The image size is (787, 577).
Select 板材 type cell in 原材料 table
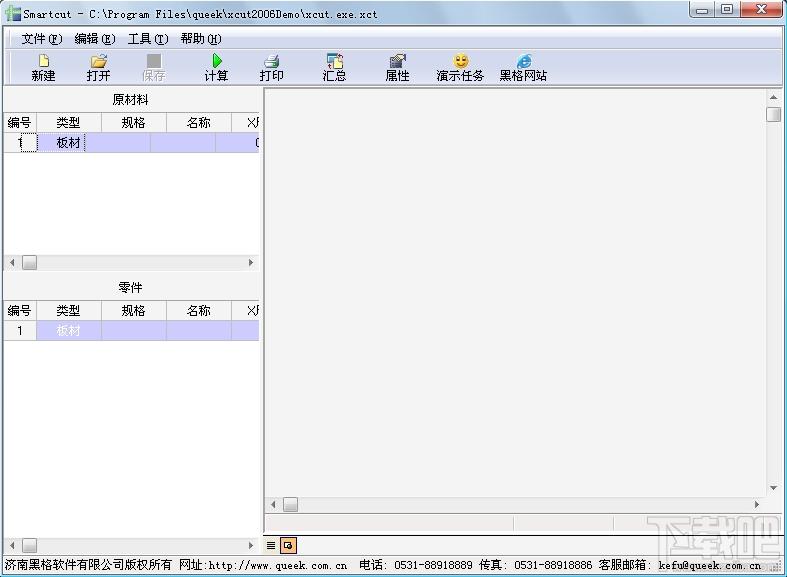tap(68, 143)
